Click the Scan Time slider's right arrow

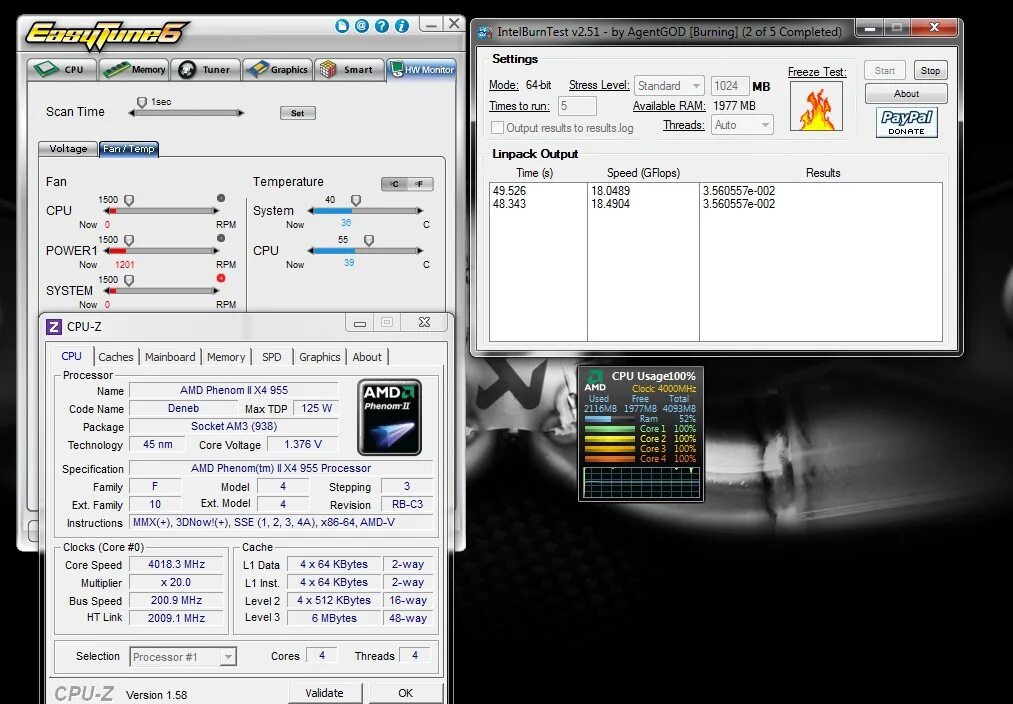241,113
